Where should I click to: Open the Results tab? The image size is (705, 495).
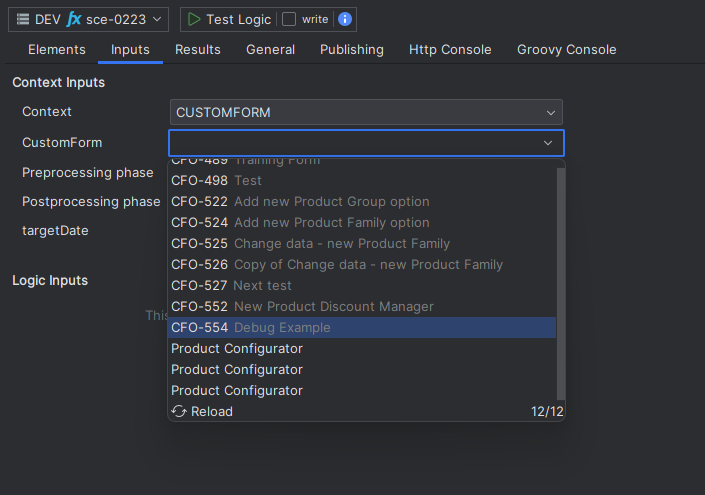point(198,49)
